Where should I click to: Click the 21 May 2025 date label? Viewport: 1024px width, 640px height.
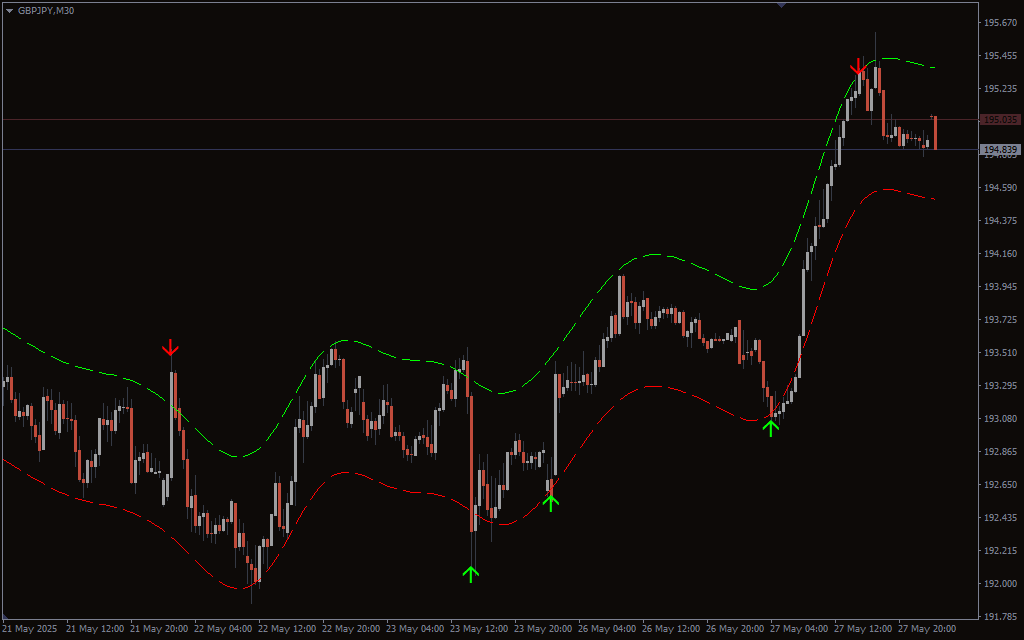pos(30,629)
